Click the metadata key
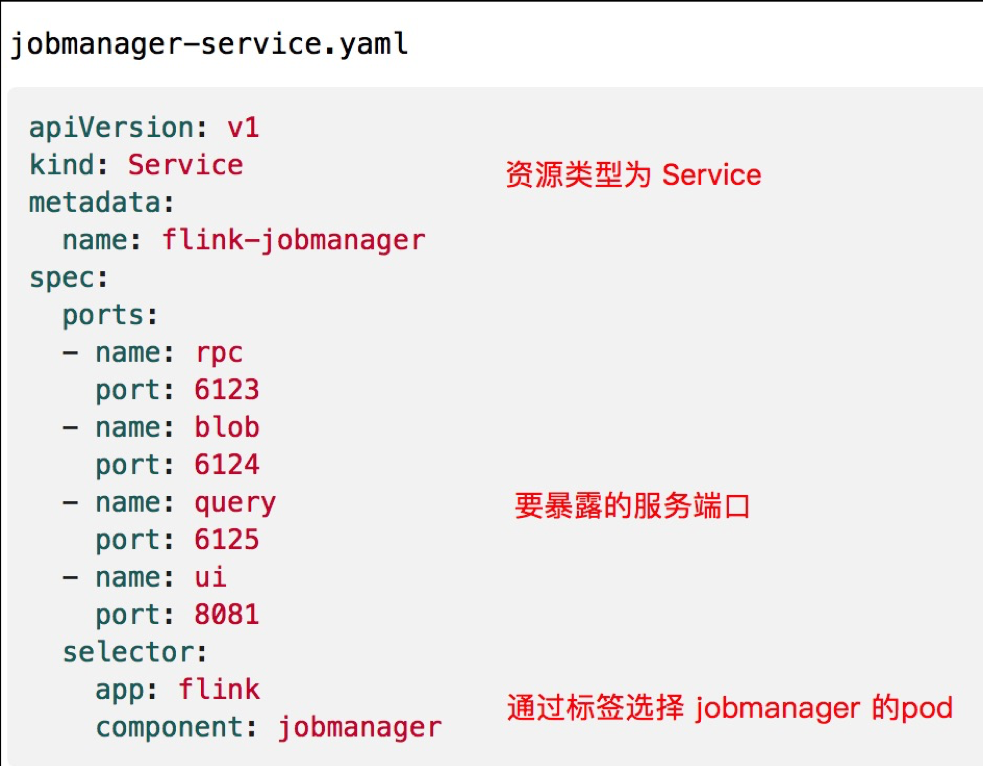983x766 pixels. [x=101, y=202]
